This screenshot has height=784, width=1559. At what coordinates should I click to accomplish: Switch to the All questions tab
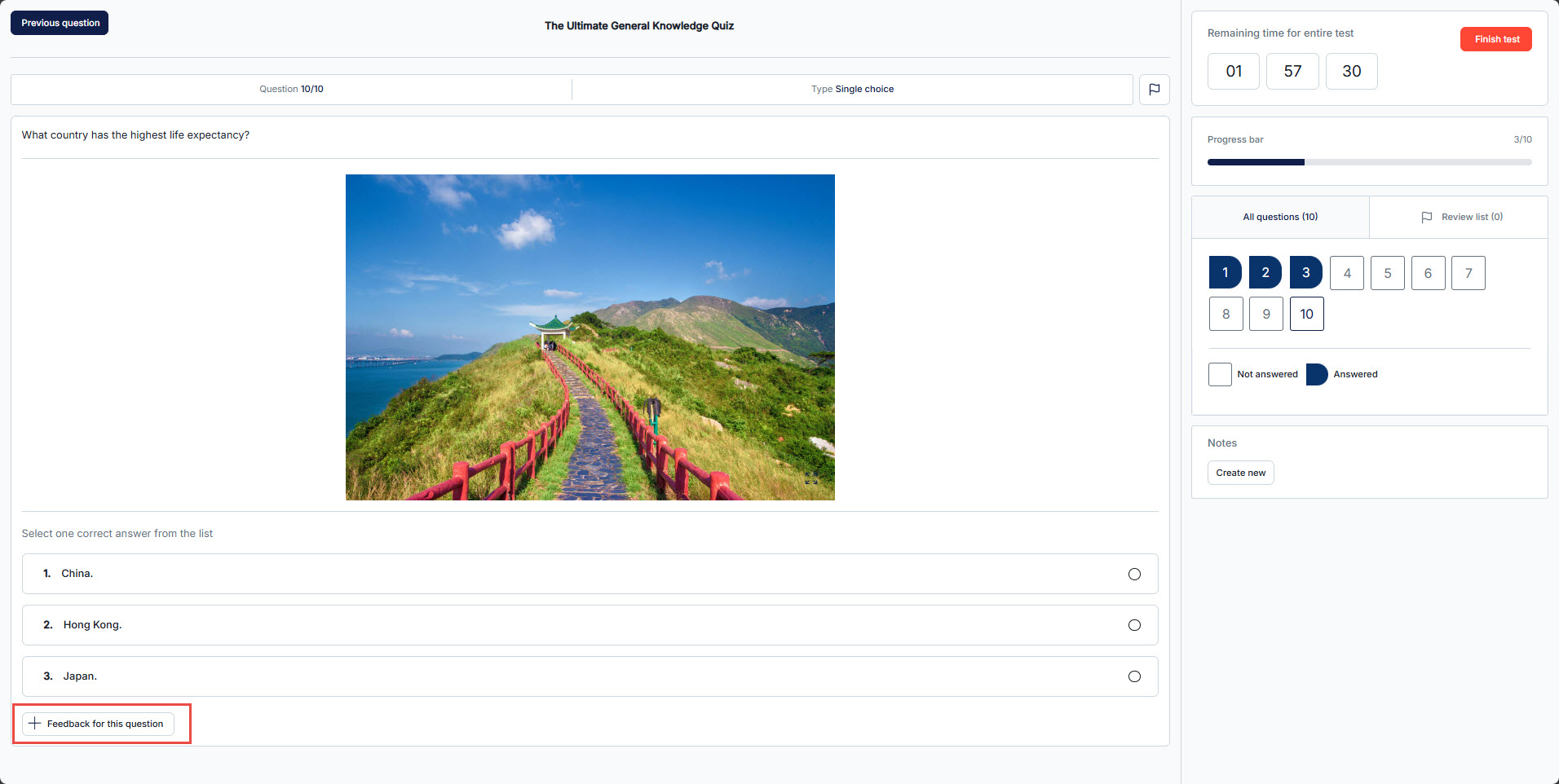click(1279, 217)
